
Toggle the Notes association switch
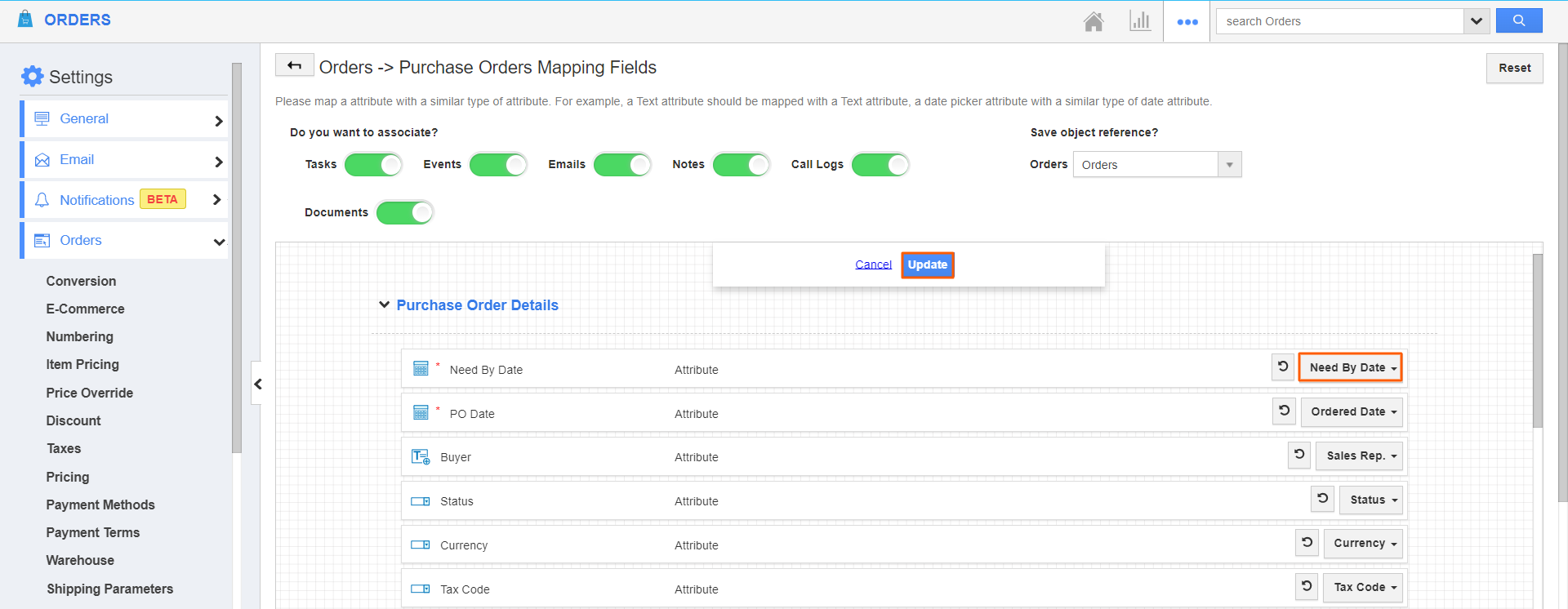pyautogui.click(x=742, y=165)
